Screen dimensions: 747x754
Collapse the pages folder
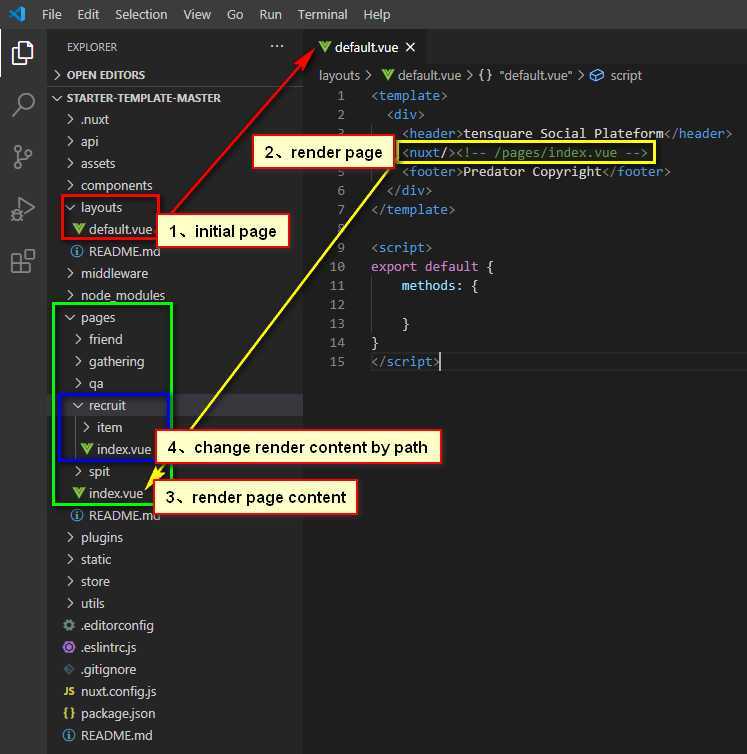pyautogui.click(x=176, y=317)
